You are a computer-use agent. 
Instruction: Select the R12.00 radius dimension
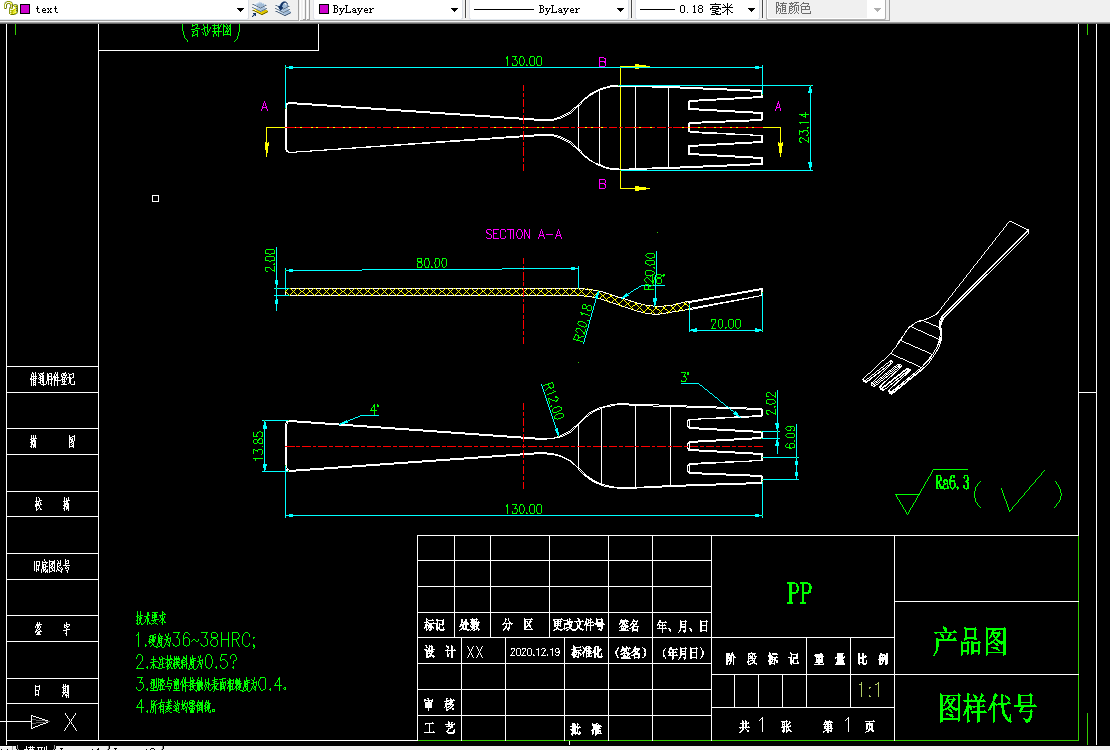(x=553, y=401)
